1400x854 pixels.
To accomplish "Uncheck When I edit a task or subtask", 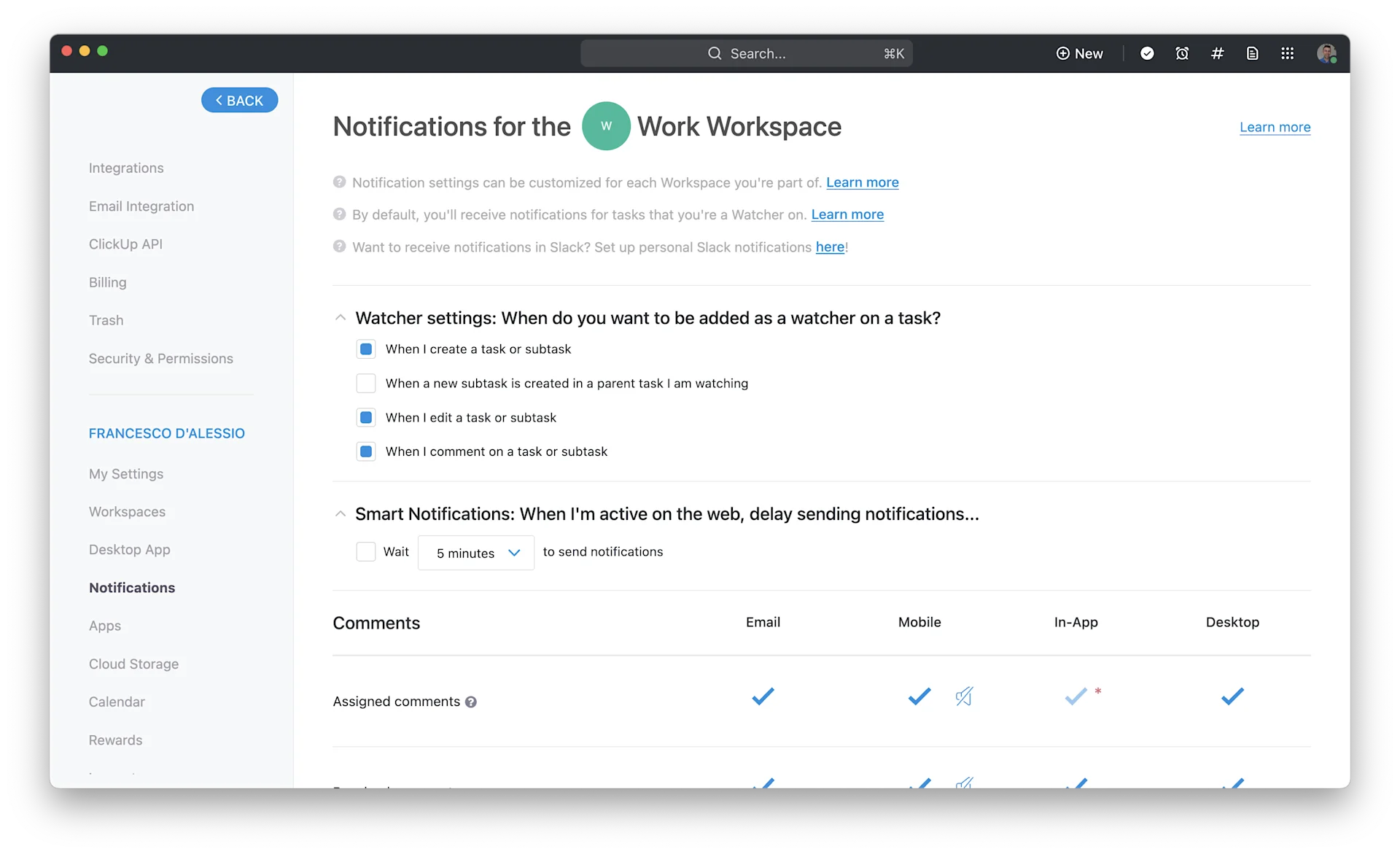I will 366,417.
